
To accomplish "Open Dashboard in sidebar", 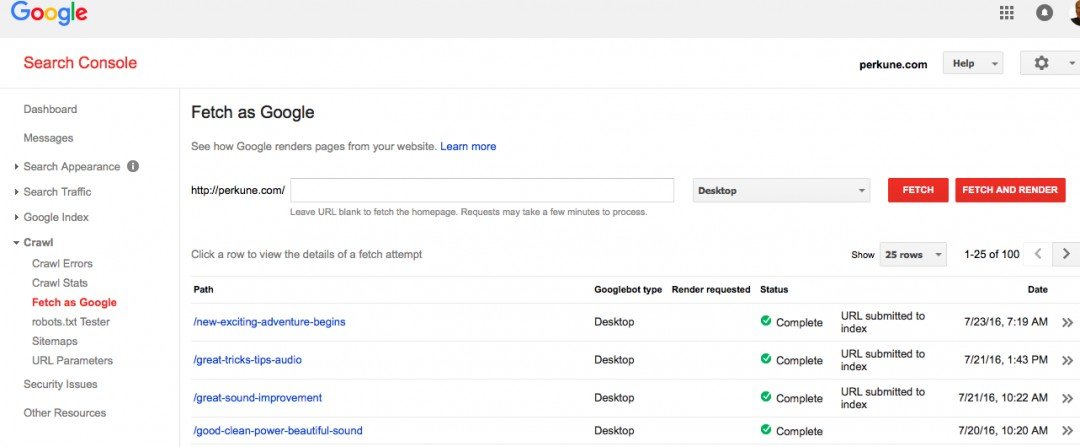I will click(x=50, y=109).
